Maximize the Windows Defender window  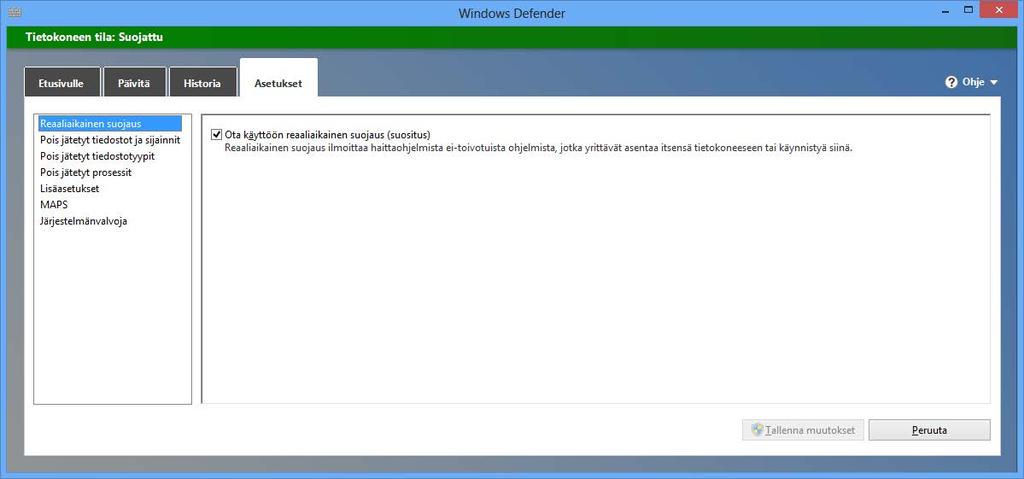coord(968,10)
